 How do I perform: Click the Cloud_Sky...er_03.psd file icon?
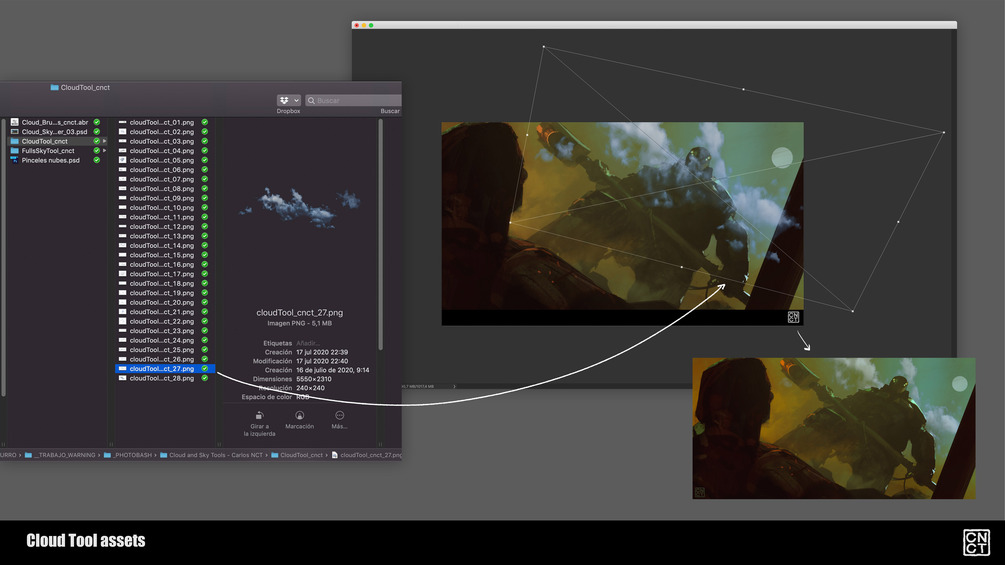coord(15,131)
